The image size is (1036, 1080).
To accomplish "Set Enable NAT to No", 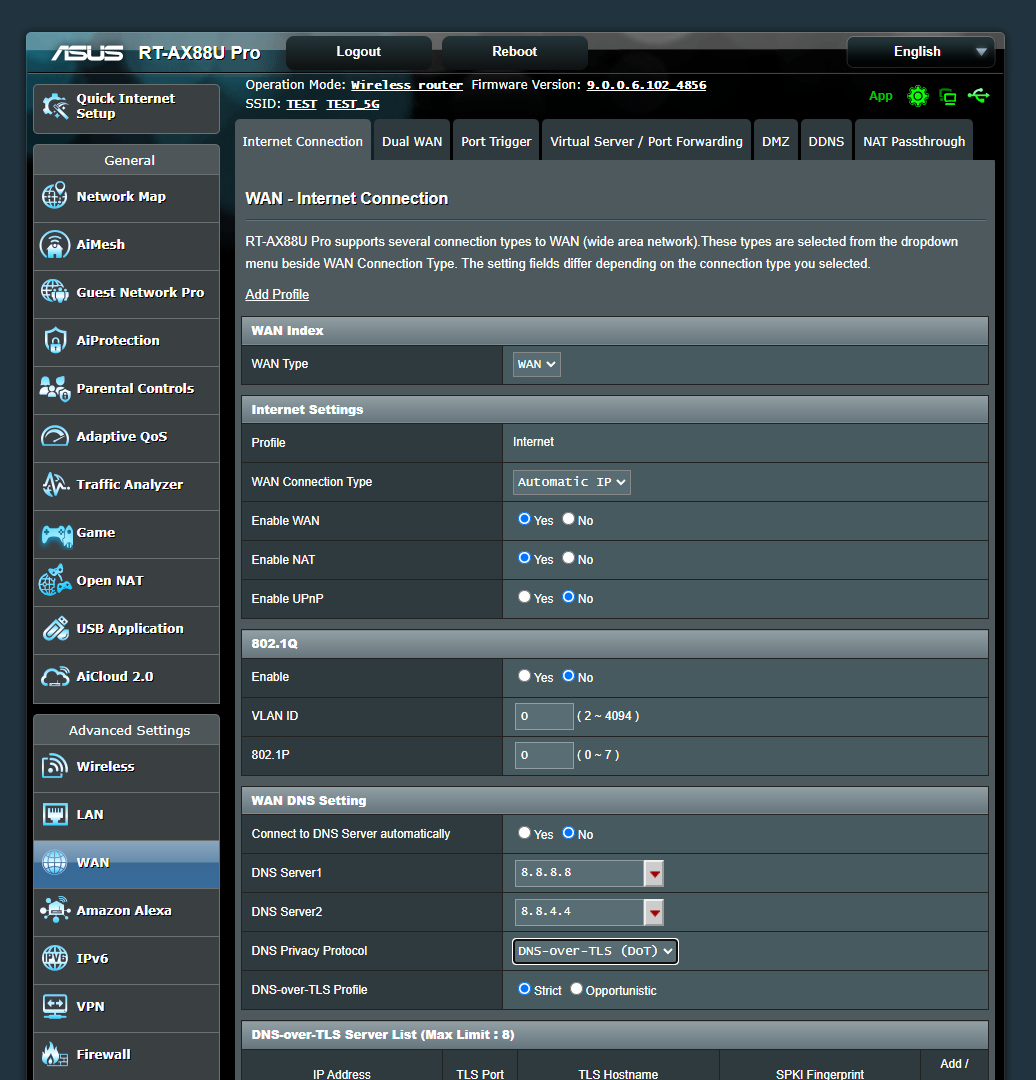I will point(568,558).
